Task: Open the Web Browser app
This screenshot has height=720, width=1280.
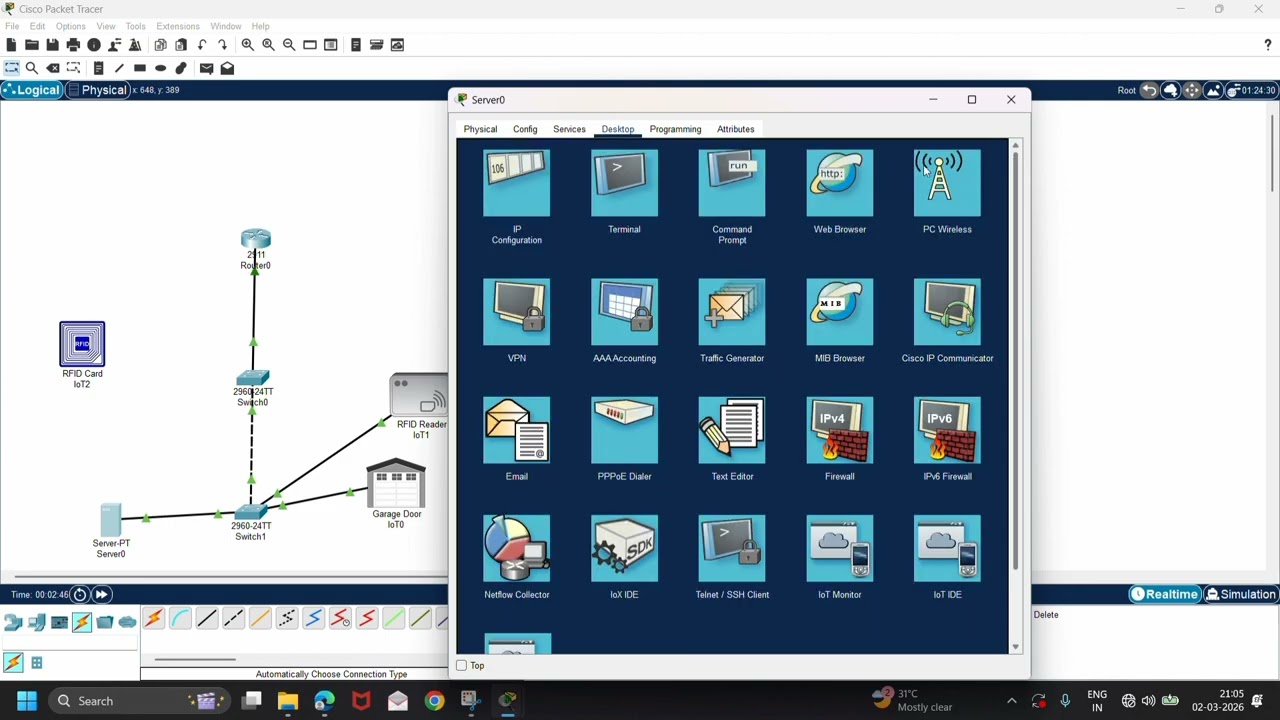Action: point(840,183)
